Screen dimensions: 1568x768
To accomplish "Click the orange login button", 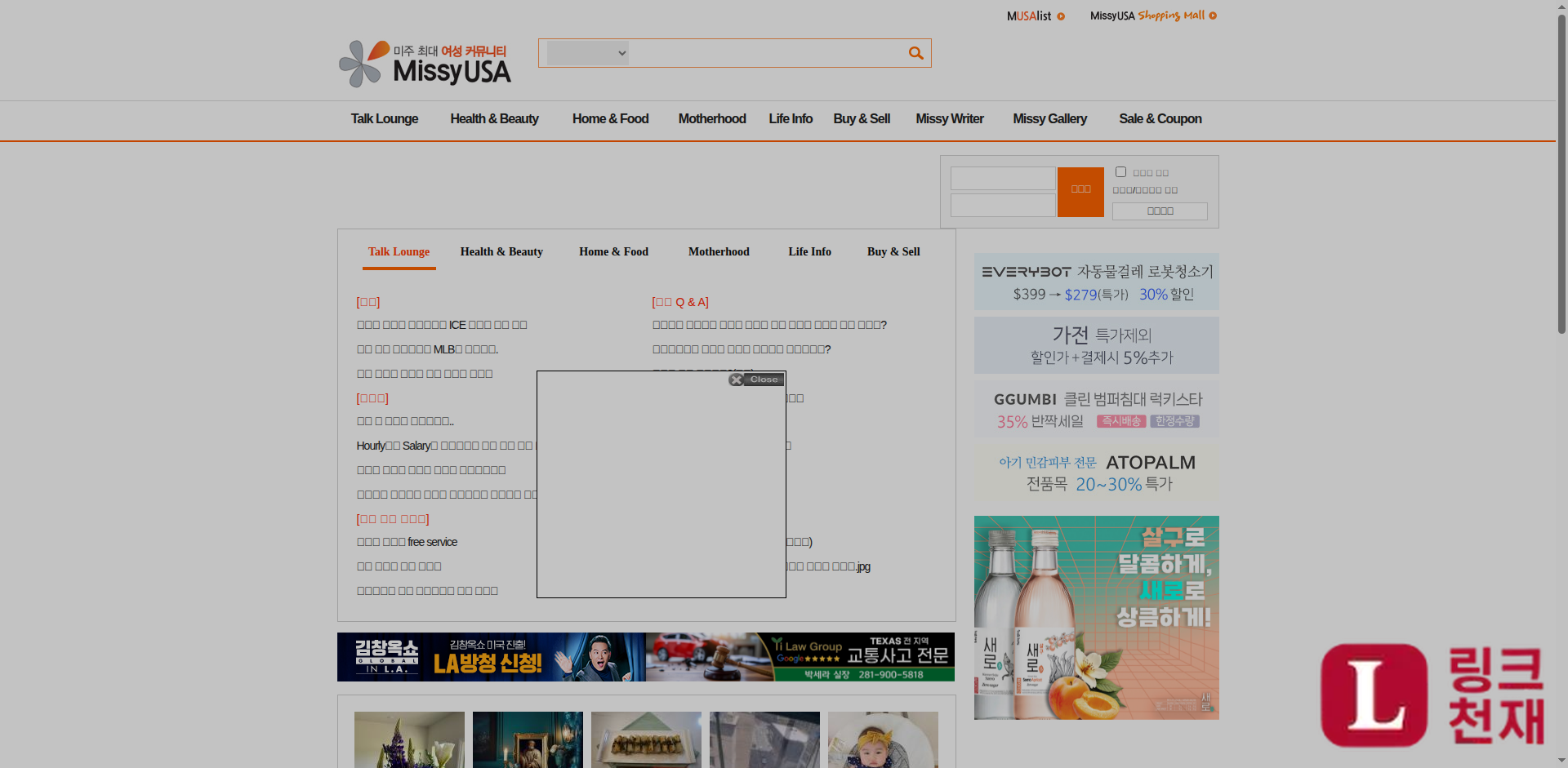I will click(1080, 192).
